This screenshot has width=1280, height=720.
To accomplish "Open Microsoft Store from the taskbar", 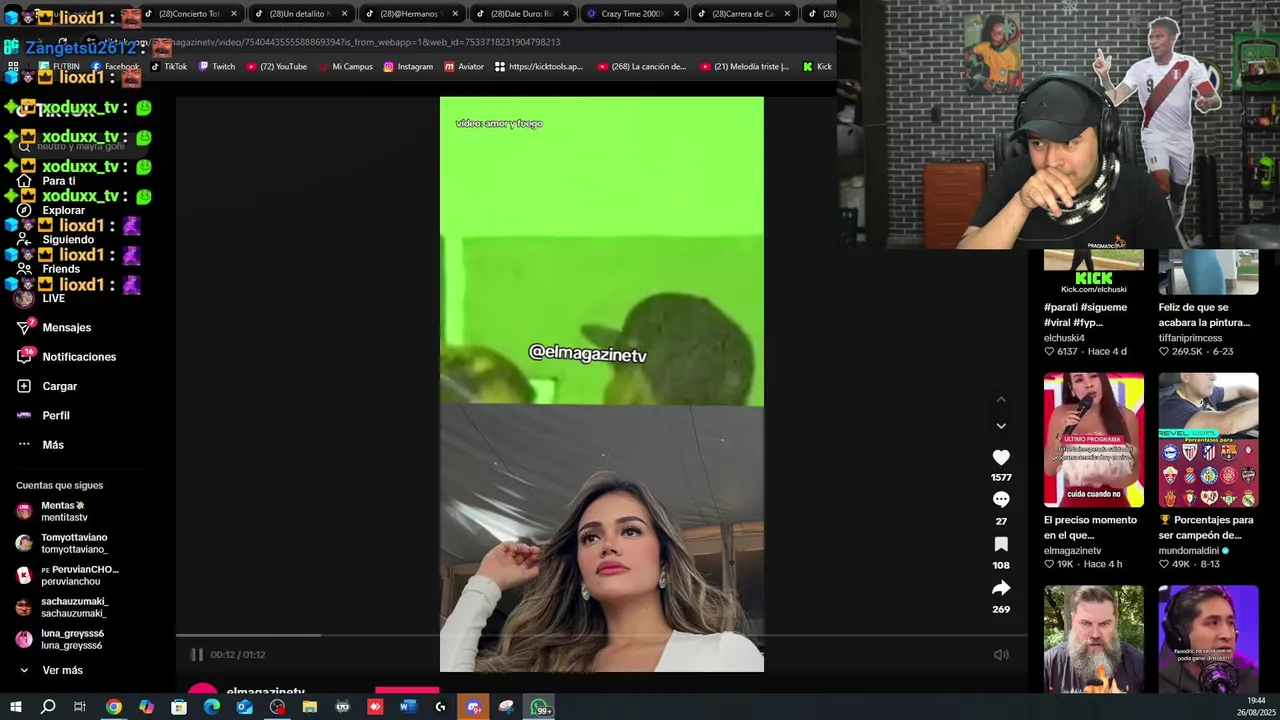I will point(179,707).
